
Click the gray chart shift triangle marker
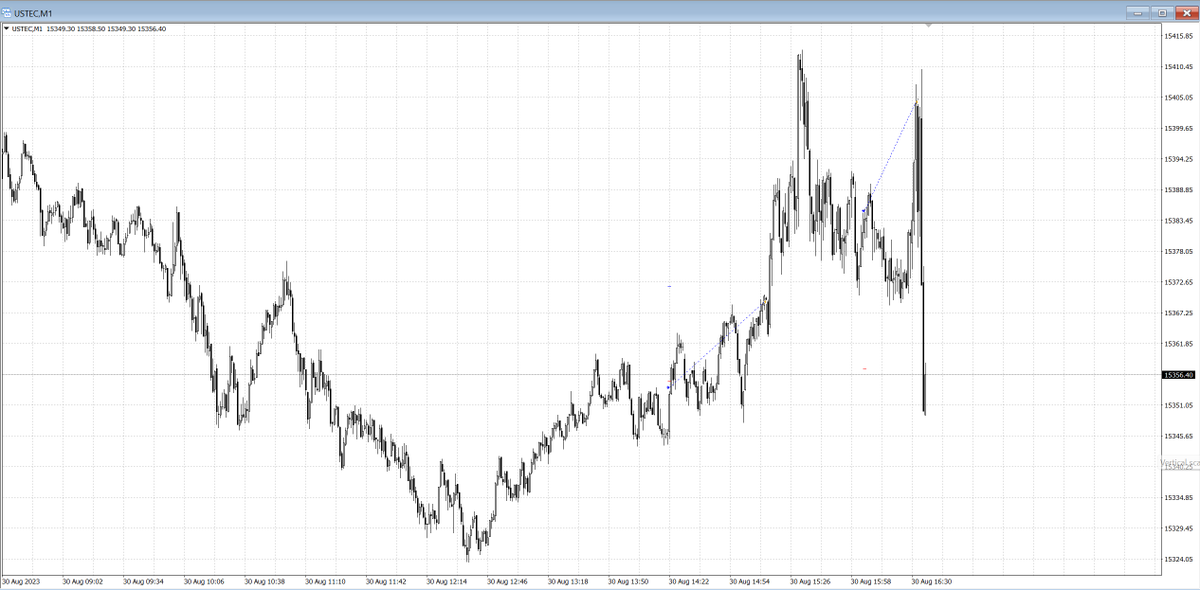(929, 24)
